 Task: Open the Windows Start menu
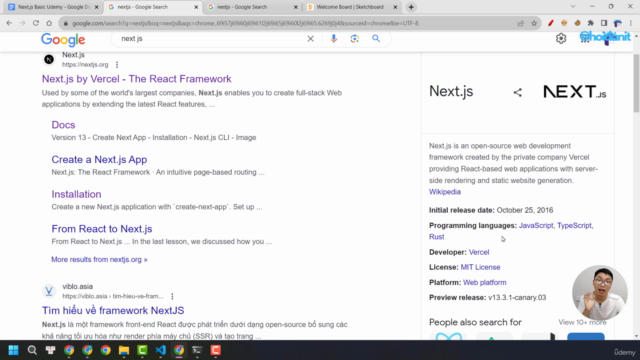coord(13,350)
